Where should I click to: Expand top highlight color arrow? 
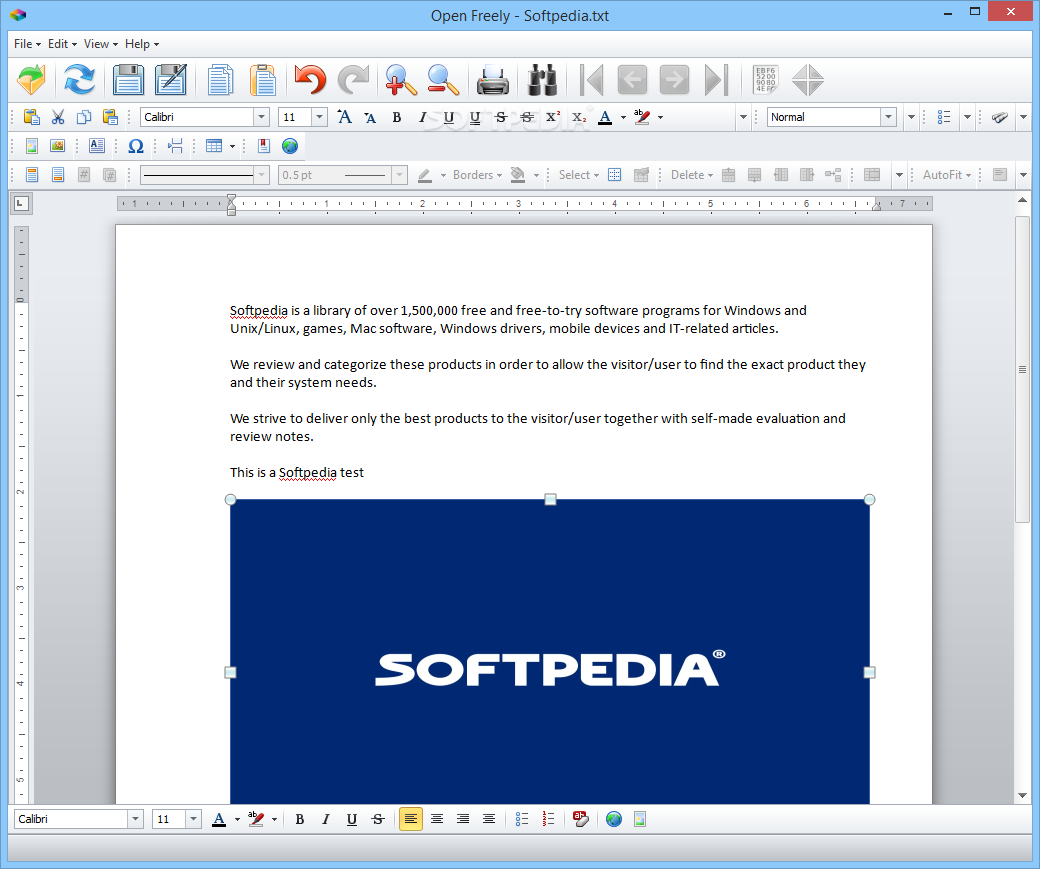(x=661, y=117)
